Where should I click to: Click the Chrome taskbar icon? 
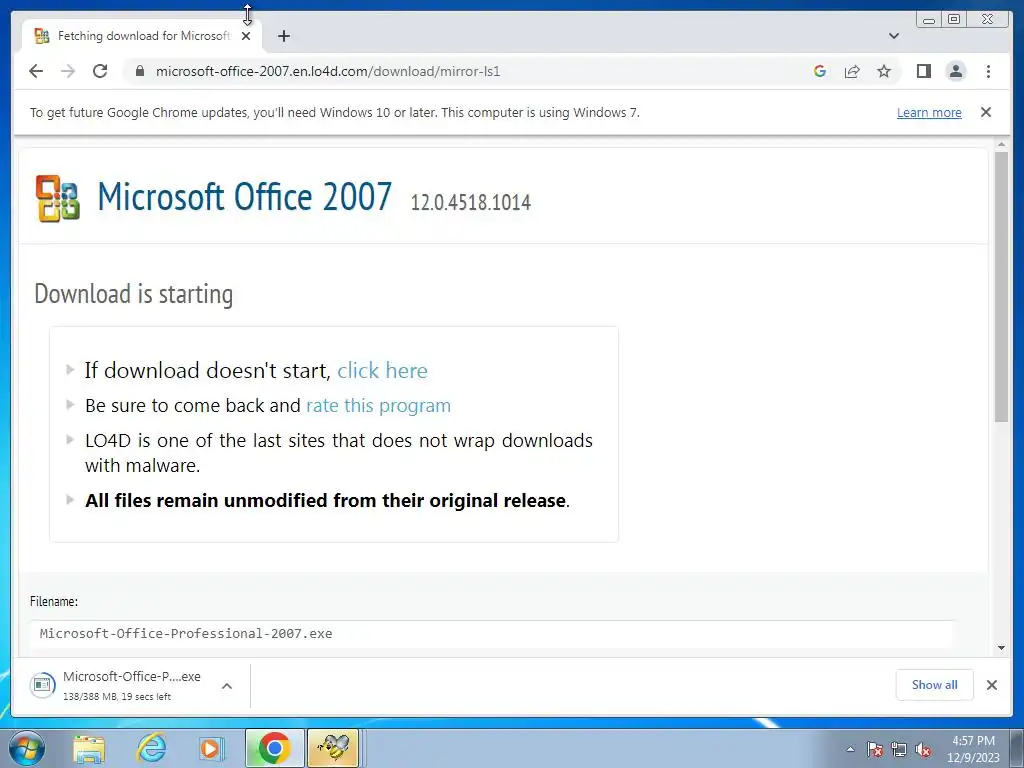click(274, 748)
